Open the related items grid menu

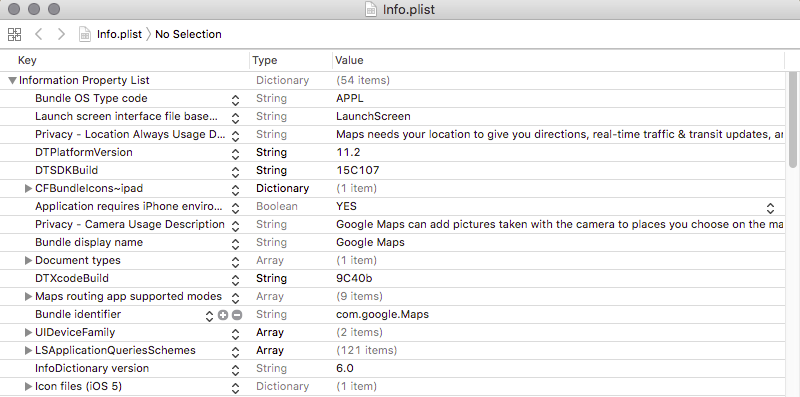point(14,35)
